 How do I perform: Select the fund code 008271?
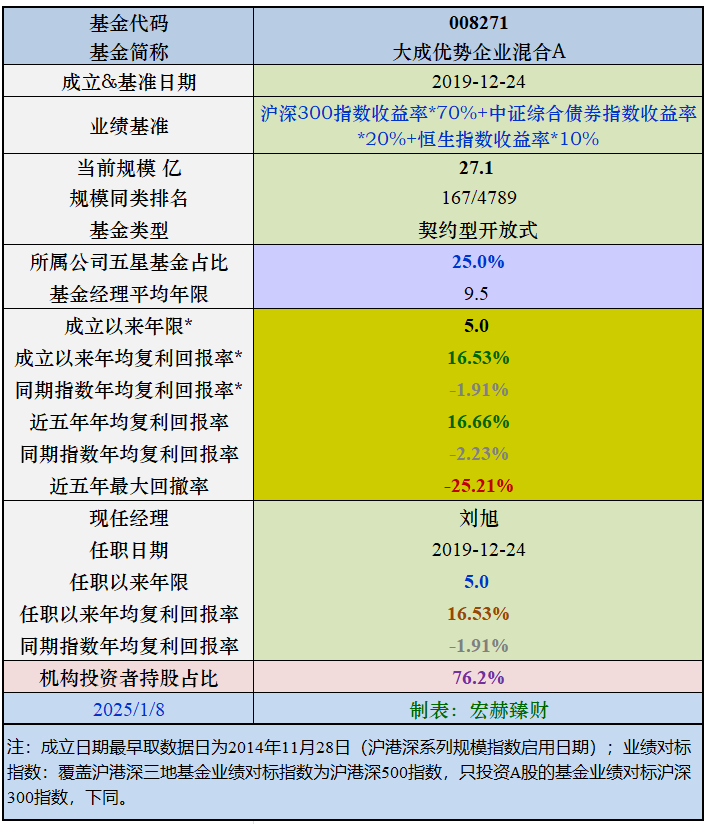(x=478, y=23)
